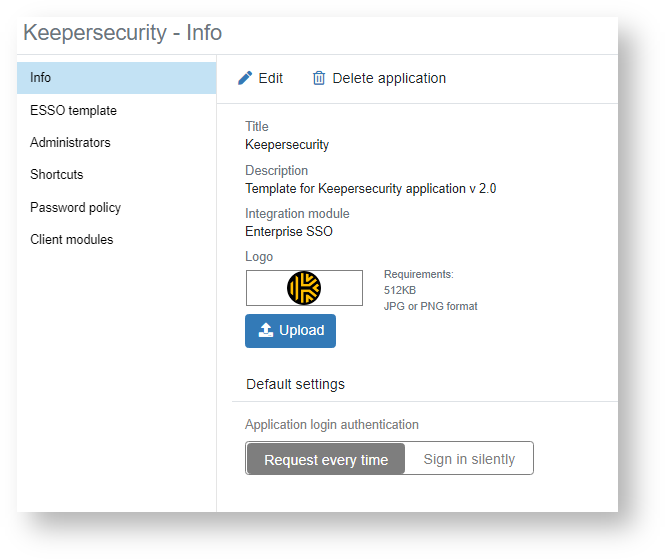Click the upload arrow icon on the Upload button
Image resolution: width=666 pixels, height=560 pixels.
click(x=266, y=330)
